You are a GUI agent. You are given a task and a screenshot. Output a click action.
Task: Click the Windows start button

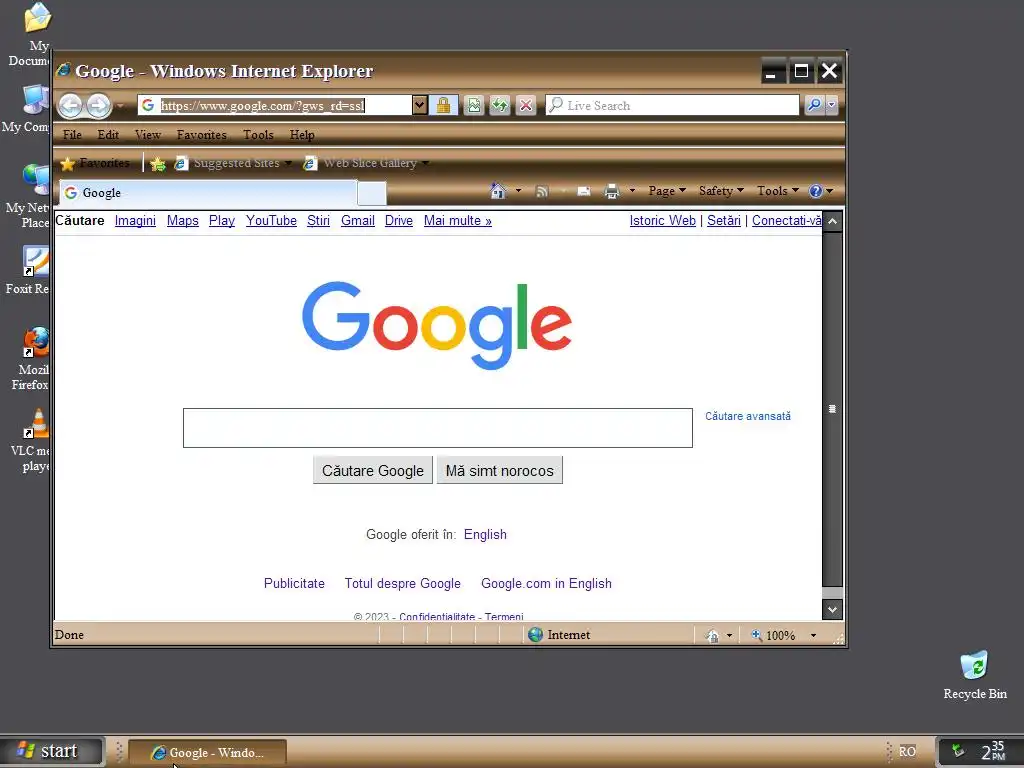[52, 751]
